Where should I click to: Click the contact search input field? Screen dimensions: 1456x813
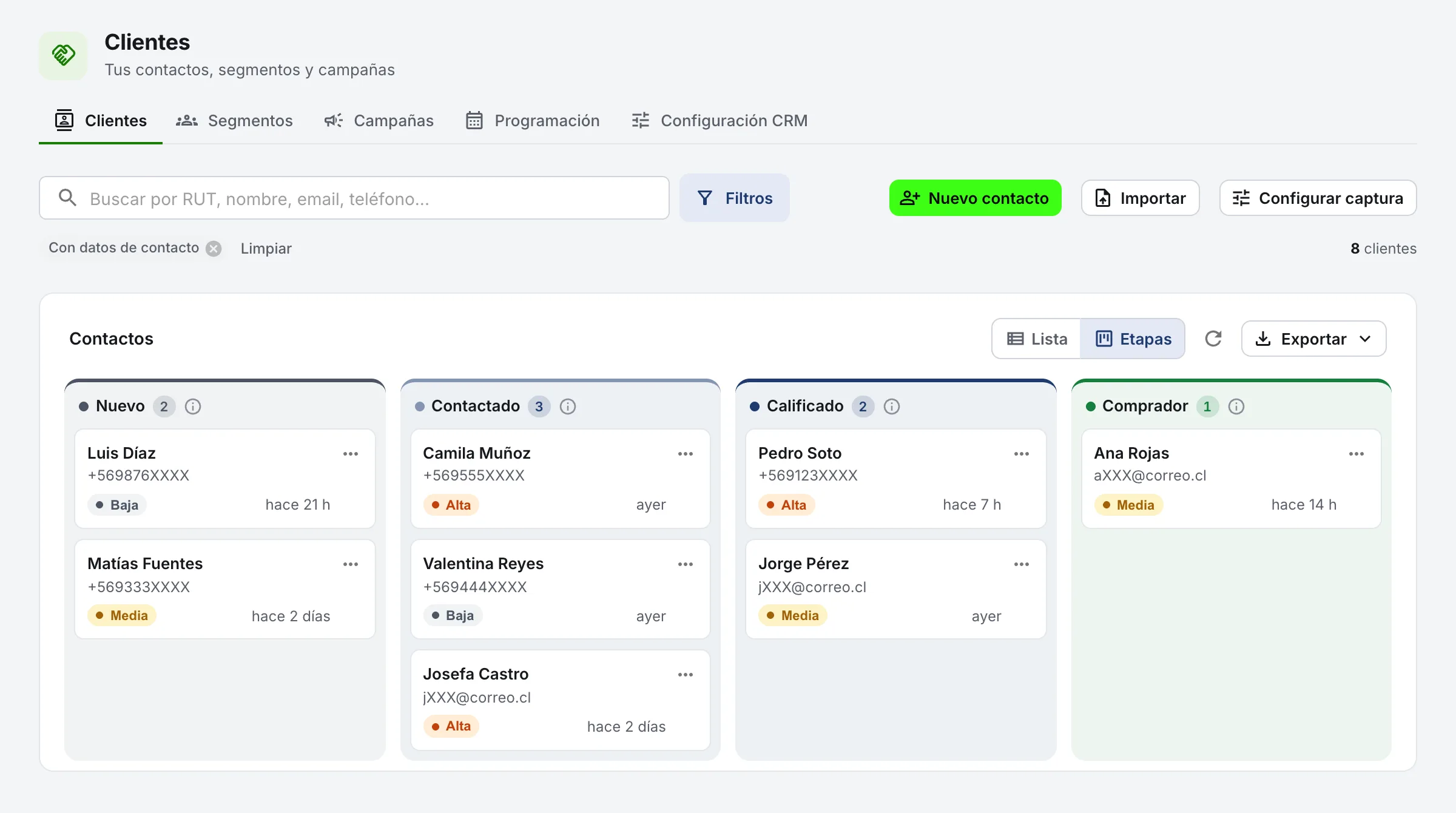click(x=354, y=198)
